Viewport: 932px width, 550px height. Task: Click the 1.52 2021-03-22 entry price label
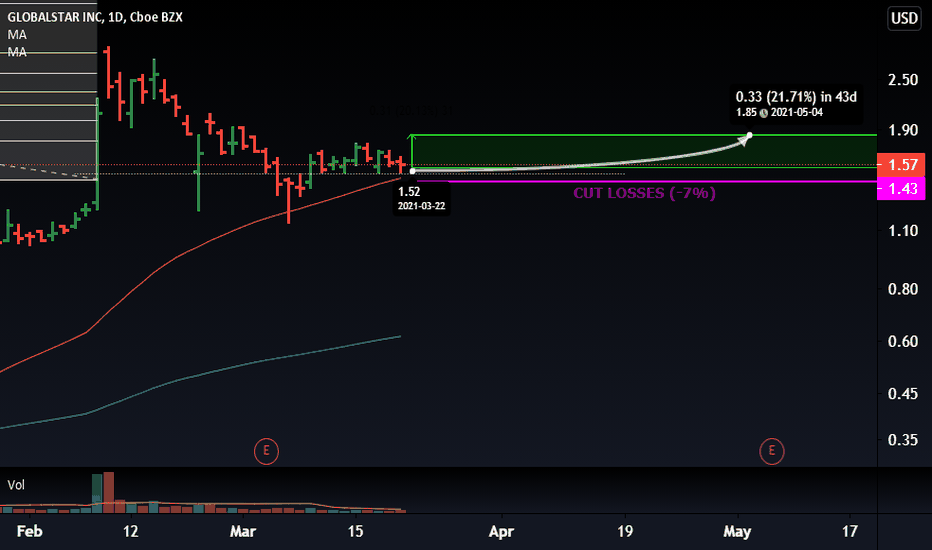[x=421, y=199]
